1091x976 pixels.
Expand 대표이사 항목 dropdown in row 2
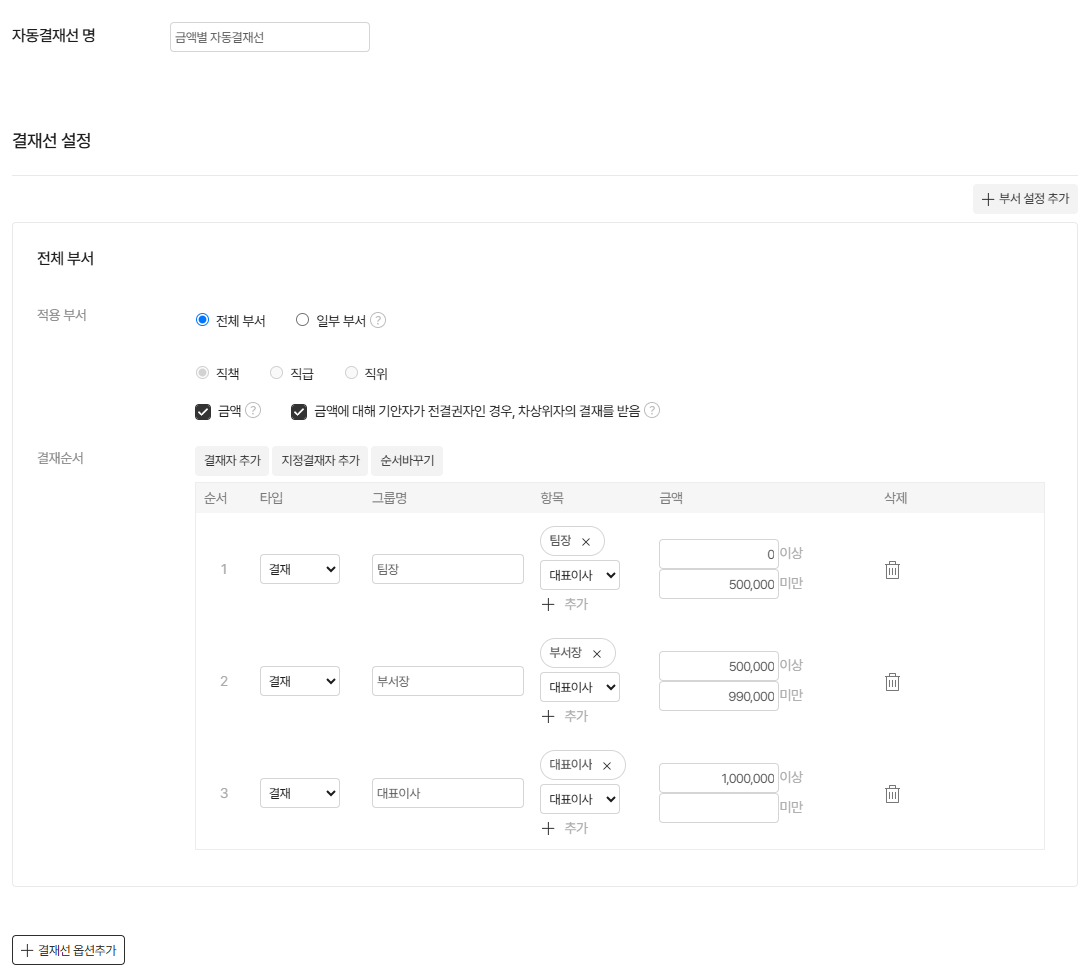[x=579, y=687]
